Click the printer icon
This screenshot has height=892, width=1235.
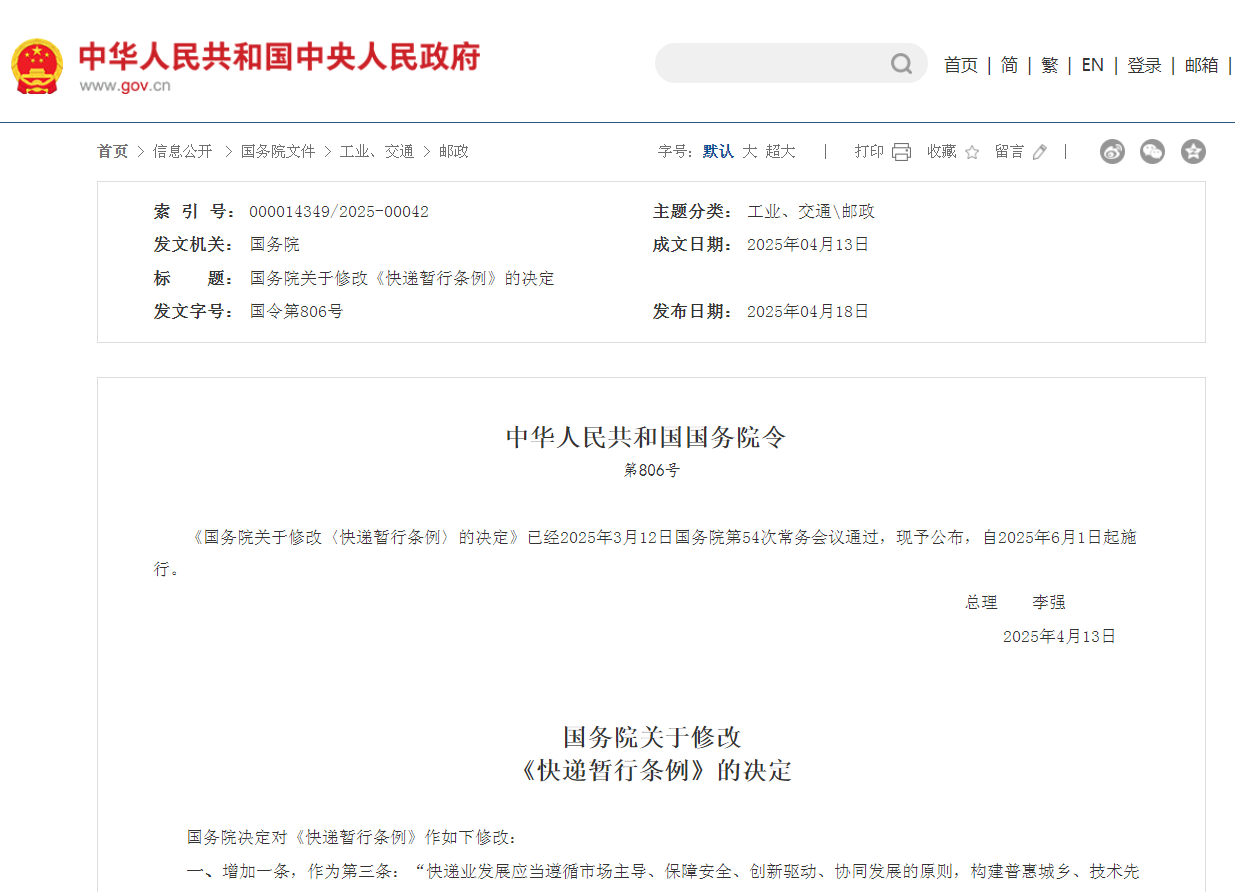pos(901,152)
